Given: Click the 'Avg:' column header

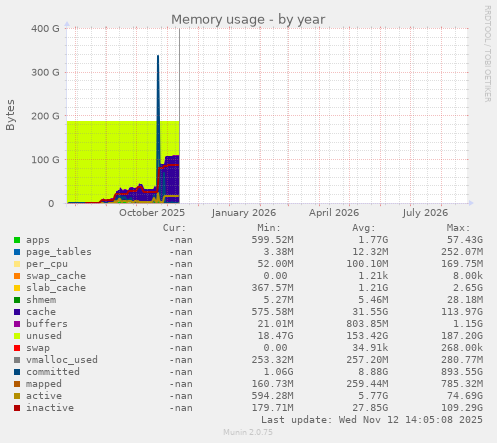Looking at the screenshot, I should pos(364,228).
